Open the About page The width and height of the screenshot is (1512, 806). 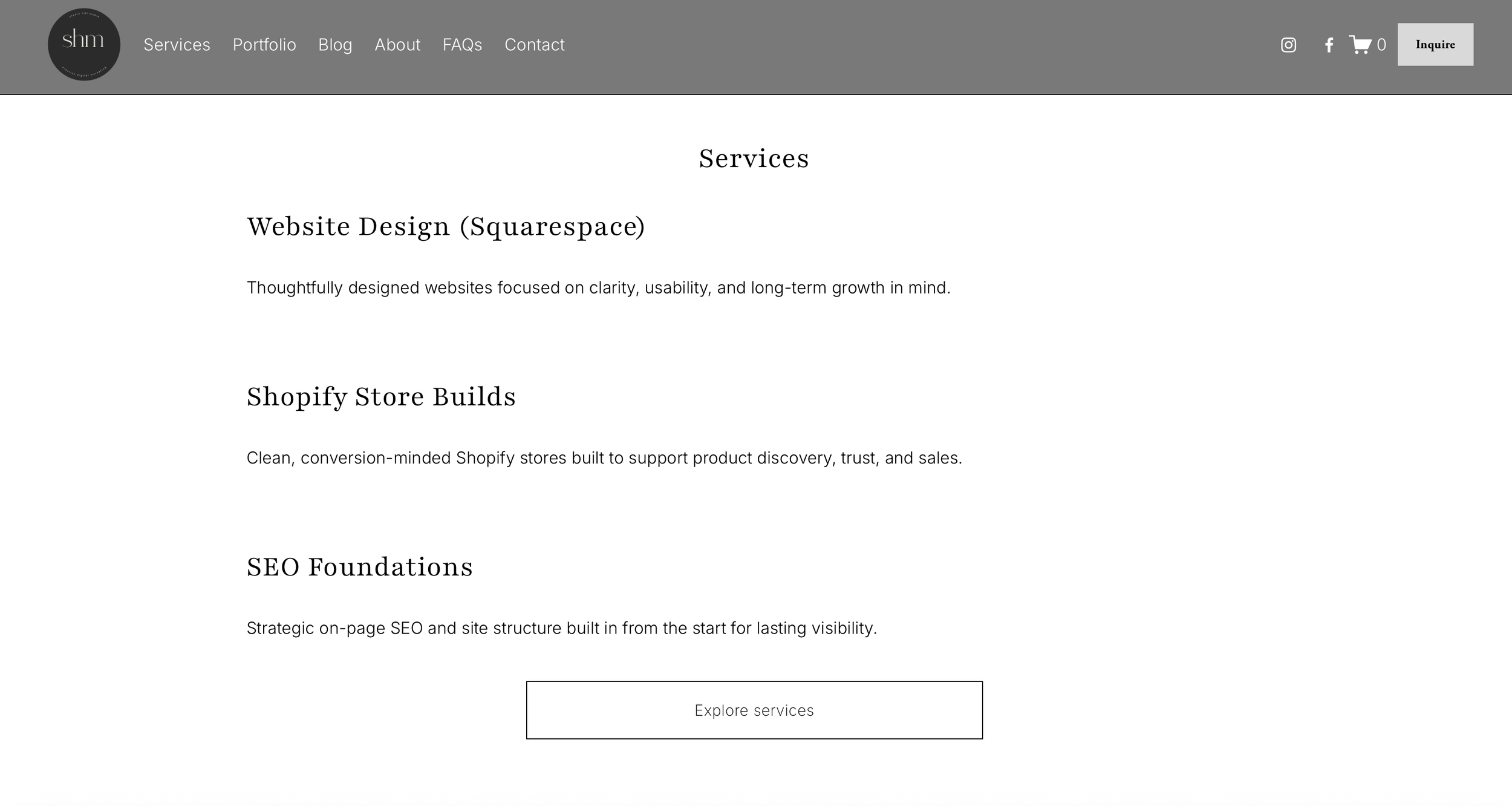click(x=397, y=45)
